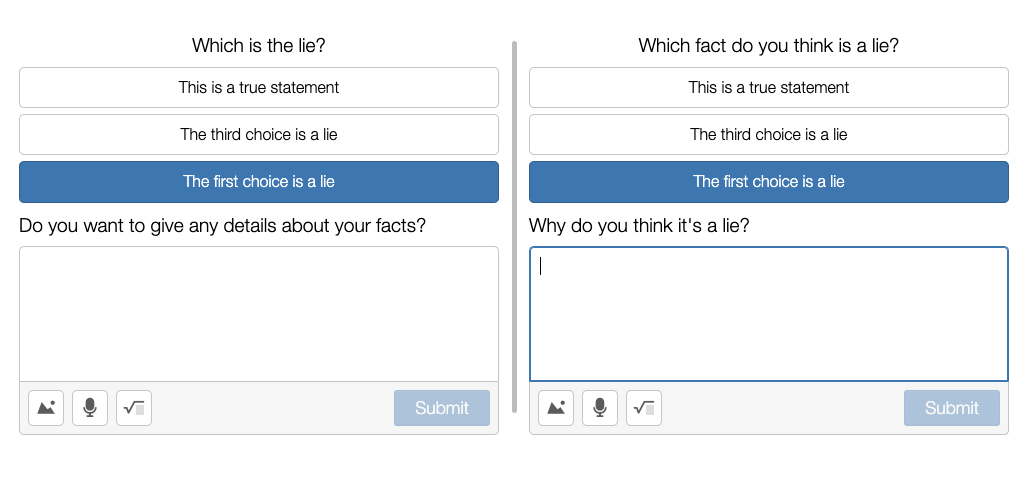The height and width of the screenshot is (479, 1026).
Task: Click 'Which fact do you think is a lie?' heading
Action: [769, 46]
